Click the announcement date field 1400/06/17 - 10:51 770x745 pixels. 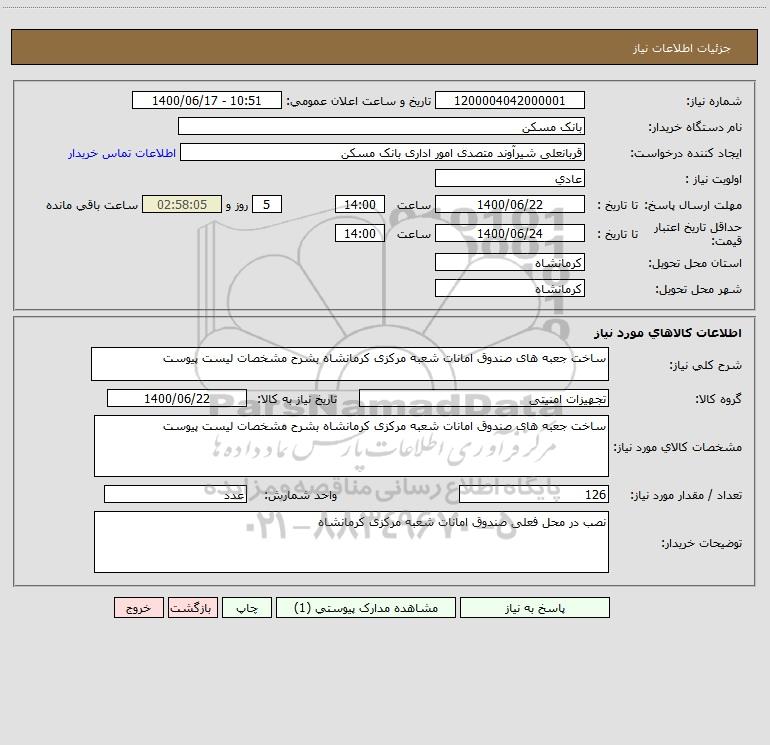click(207, 100)
